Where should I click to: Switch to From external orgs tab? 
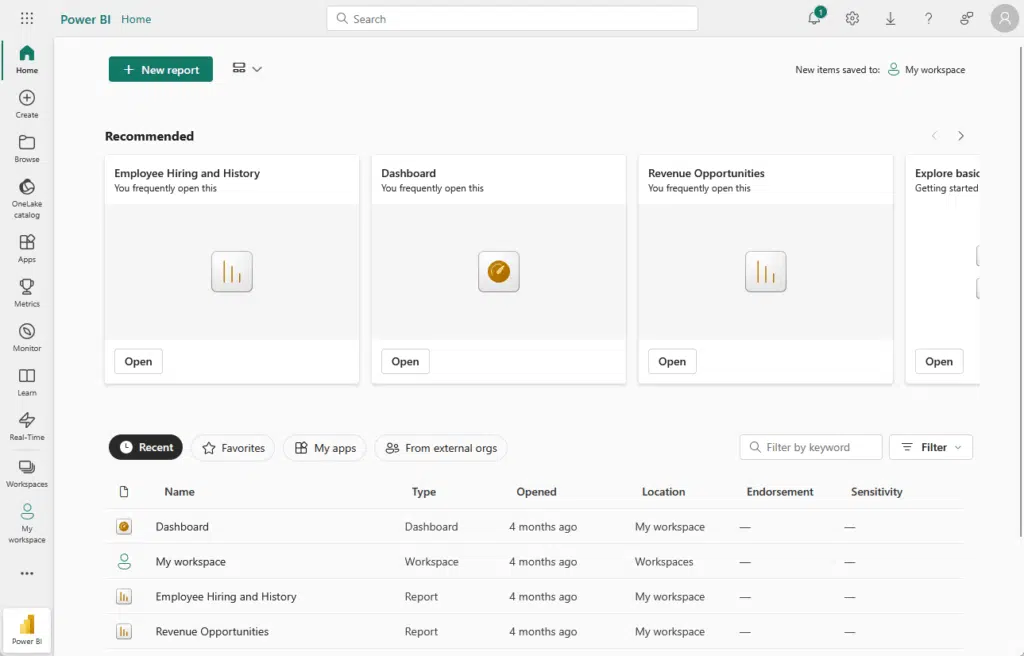click(x=441, y=448)
